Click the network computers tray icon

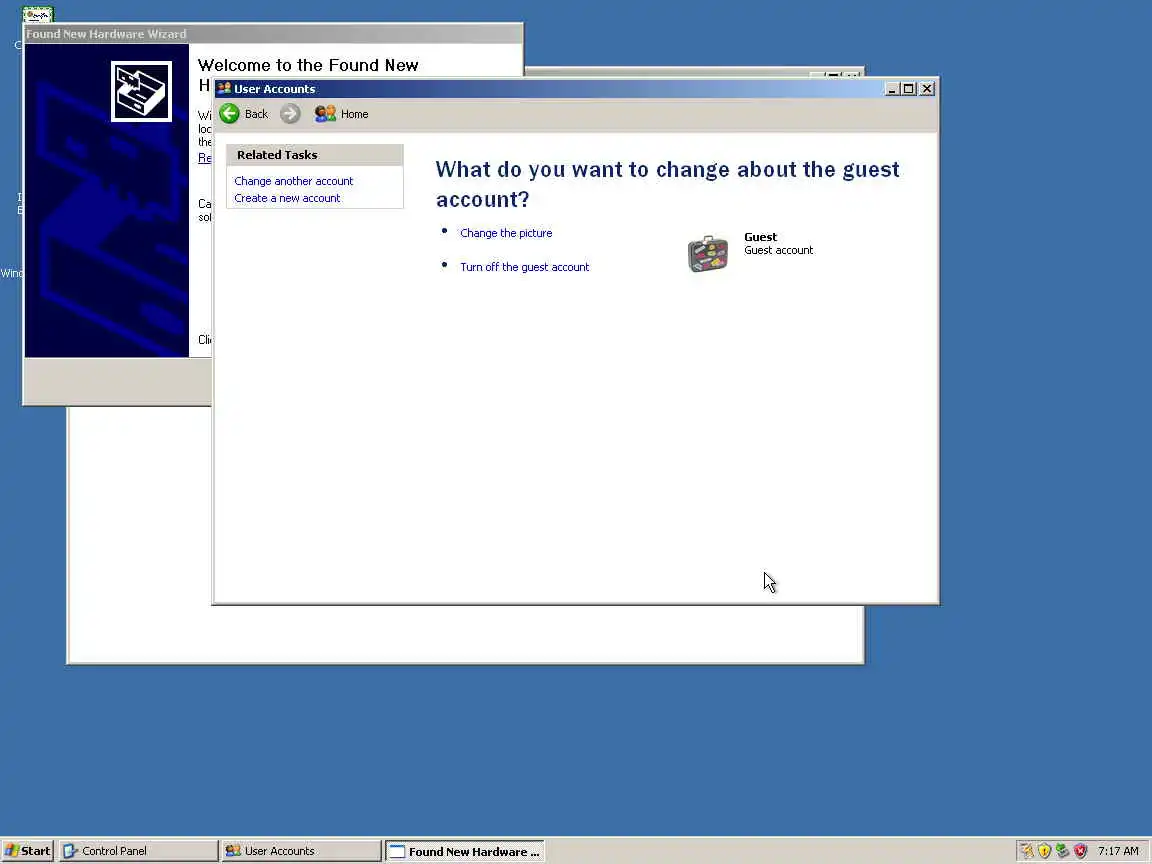[x=1062, y=851]
